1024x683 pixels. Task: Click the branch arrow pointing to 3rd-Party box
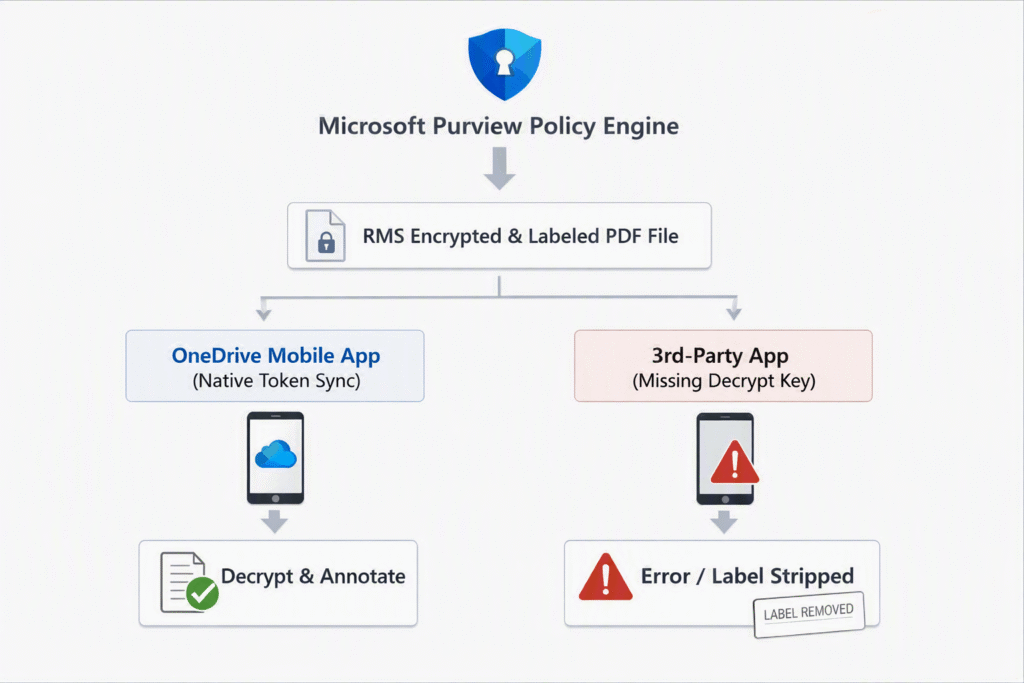(734, 309)
